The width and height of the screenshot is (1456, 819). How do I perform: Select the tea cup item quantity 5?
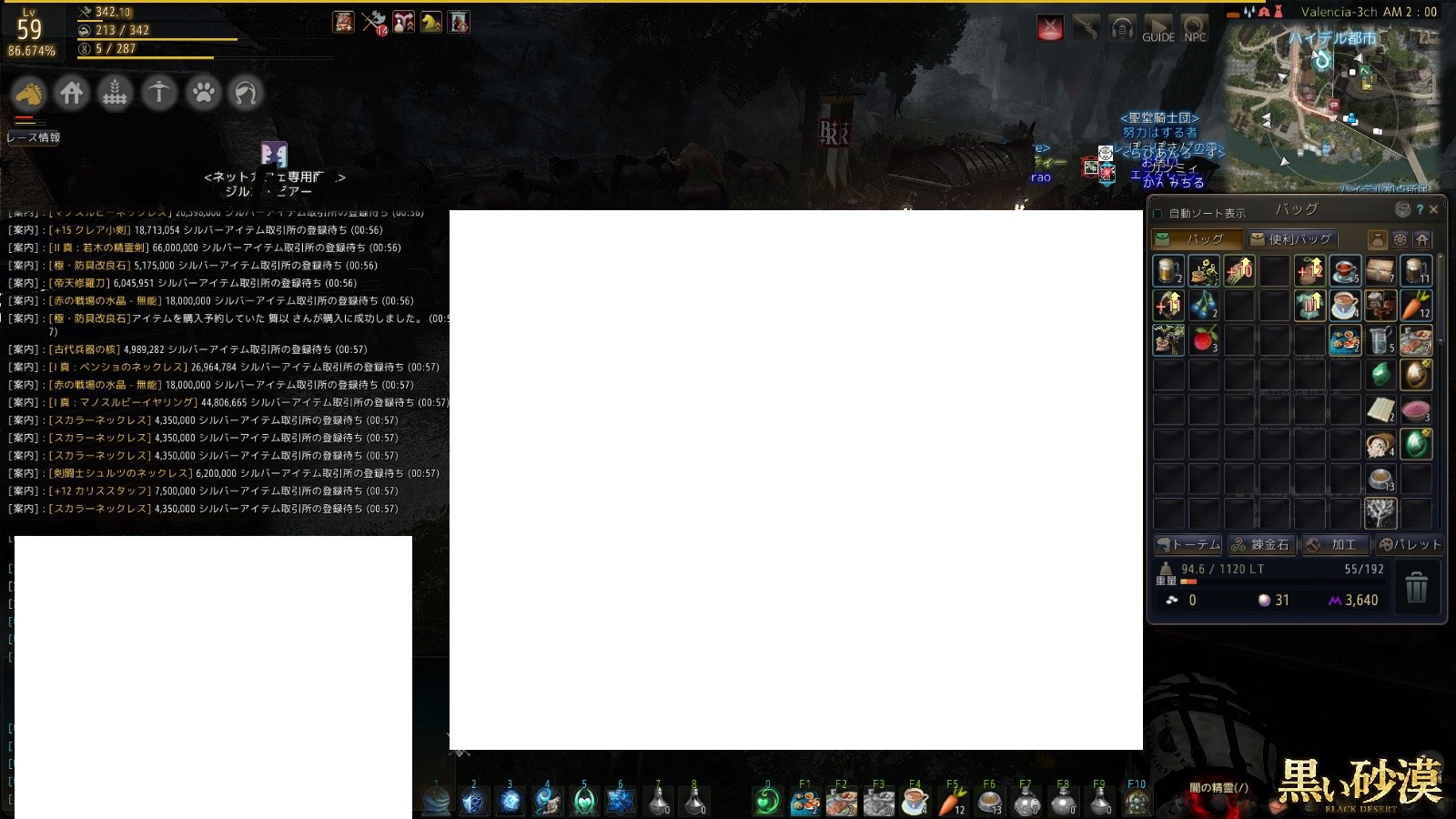click(x=1345, y=270)
